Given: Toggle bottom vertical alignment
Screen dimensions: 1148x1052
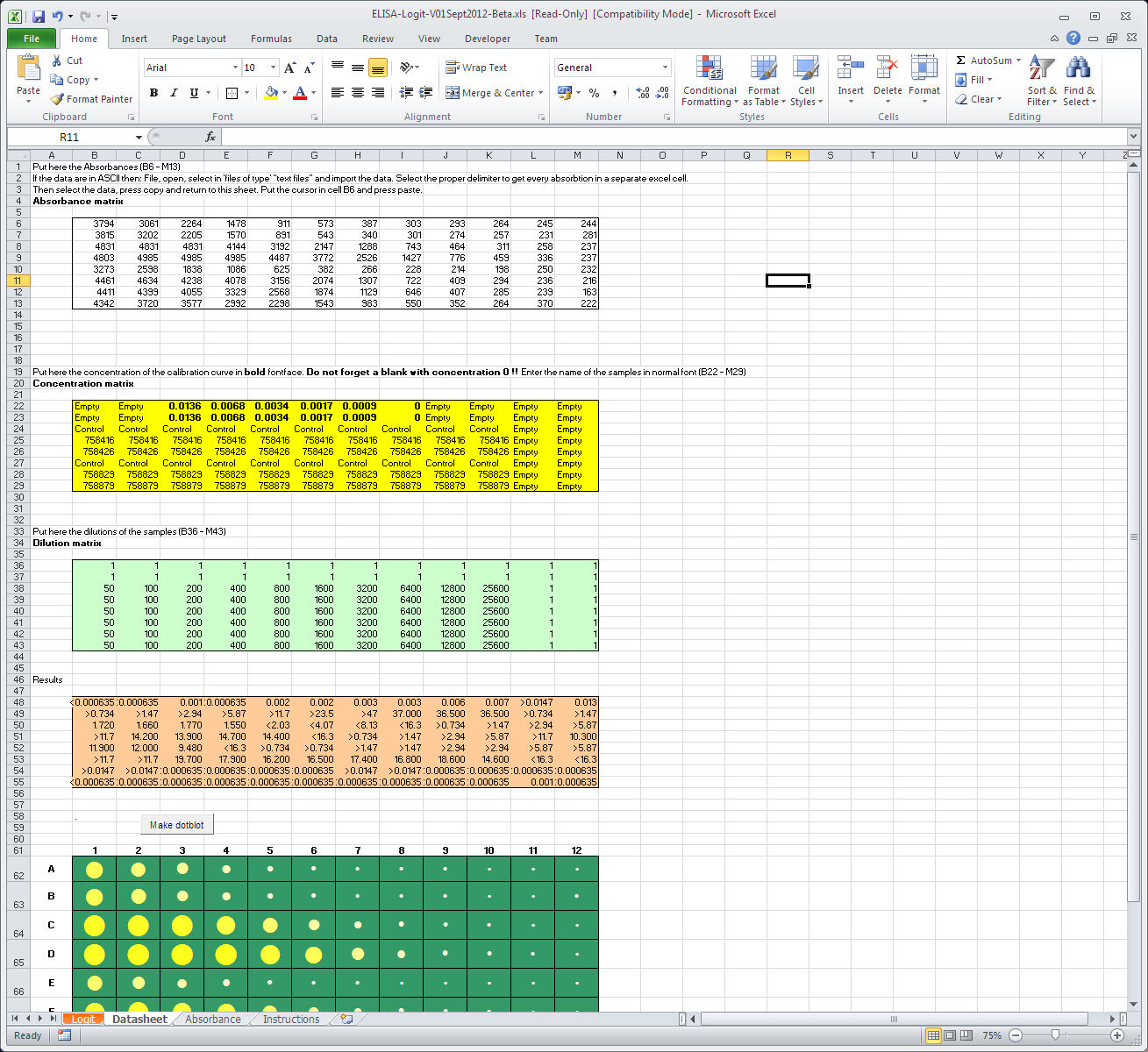Looking at the screenshot, I should pos(378,68).
